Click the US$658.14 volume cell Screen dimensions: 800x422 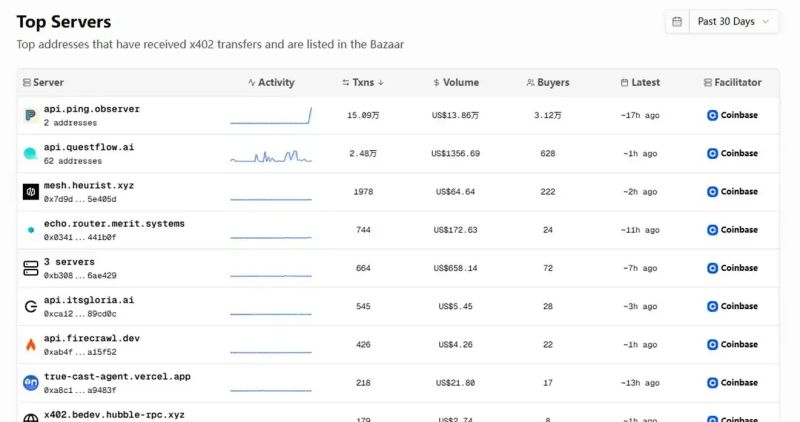tap(456, 268)
